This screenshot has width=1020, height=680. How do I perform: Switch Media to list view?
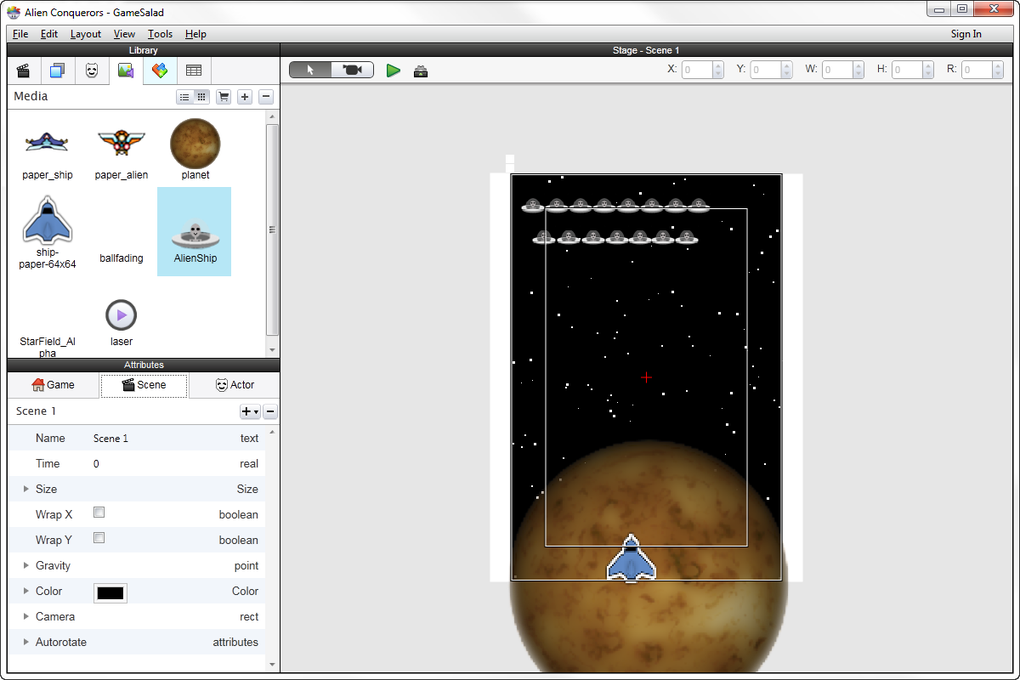click(185, 97)
